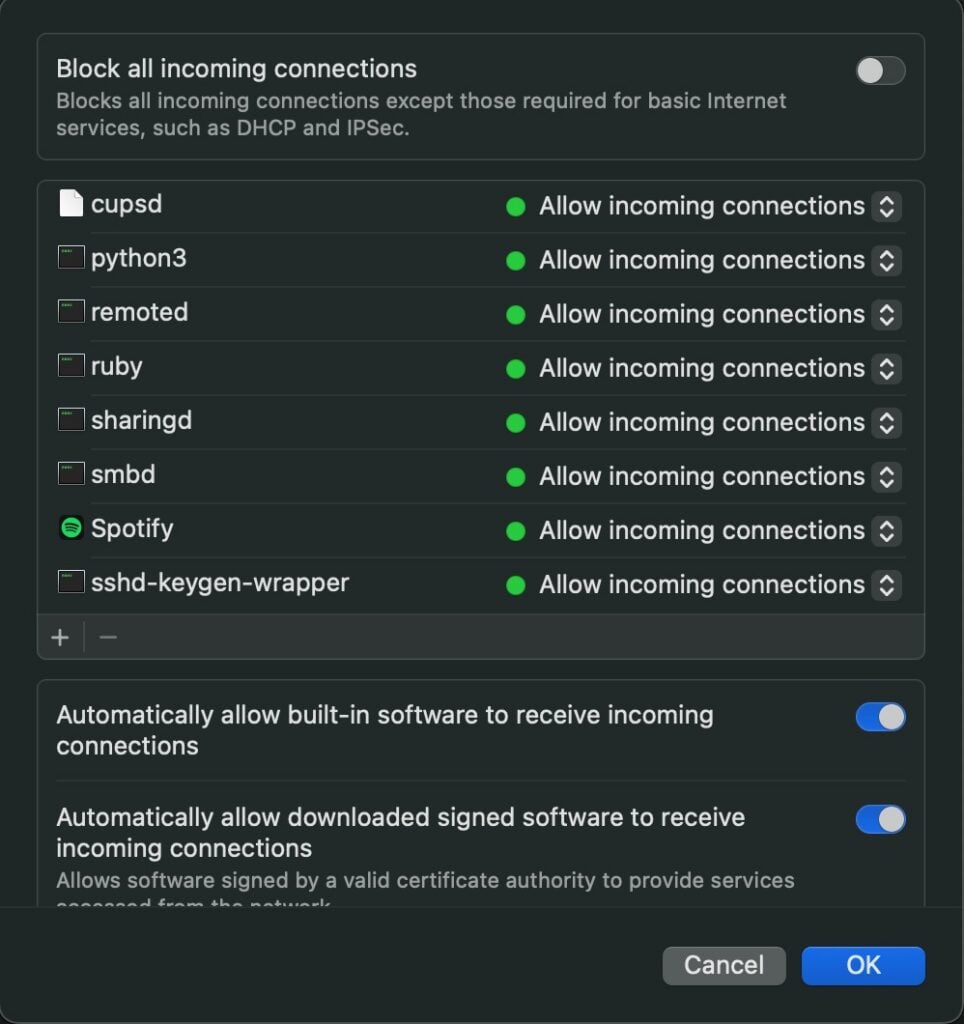Toggle Block all incoming connections on
Screen dimensions: 964x1024
879,70
